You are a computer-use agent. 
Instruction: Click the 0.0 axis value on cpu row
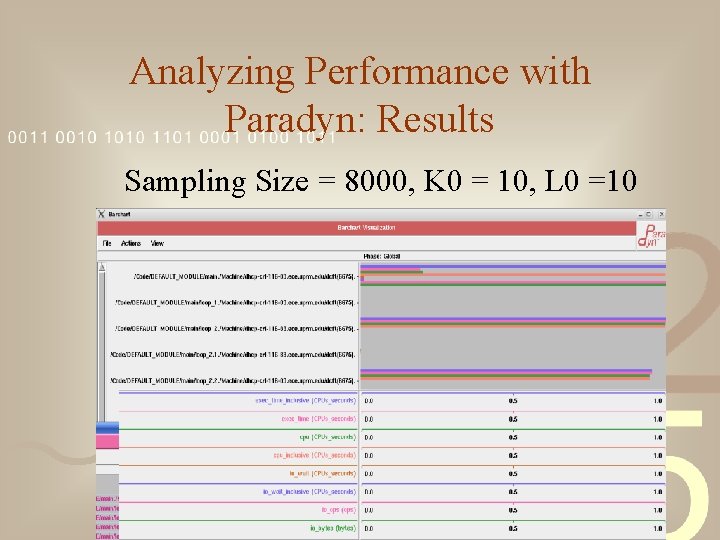click(x=369, y=437)
